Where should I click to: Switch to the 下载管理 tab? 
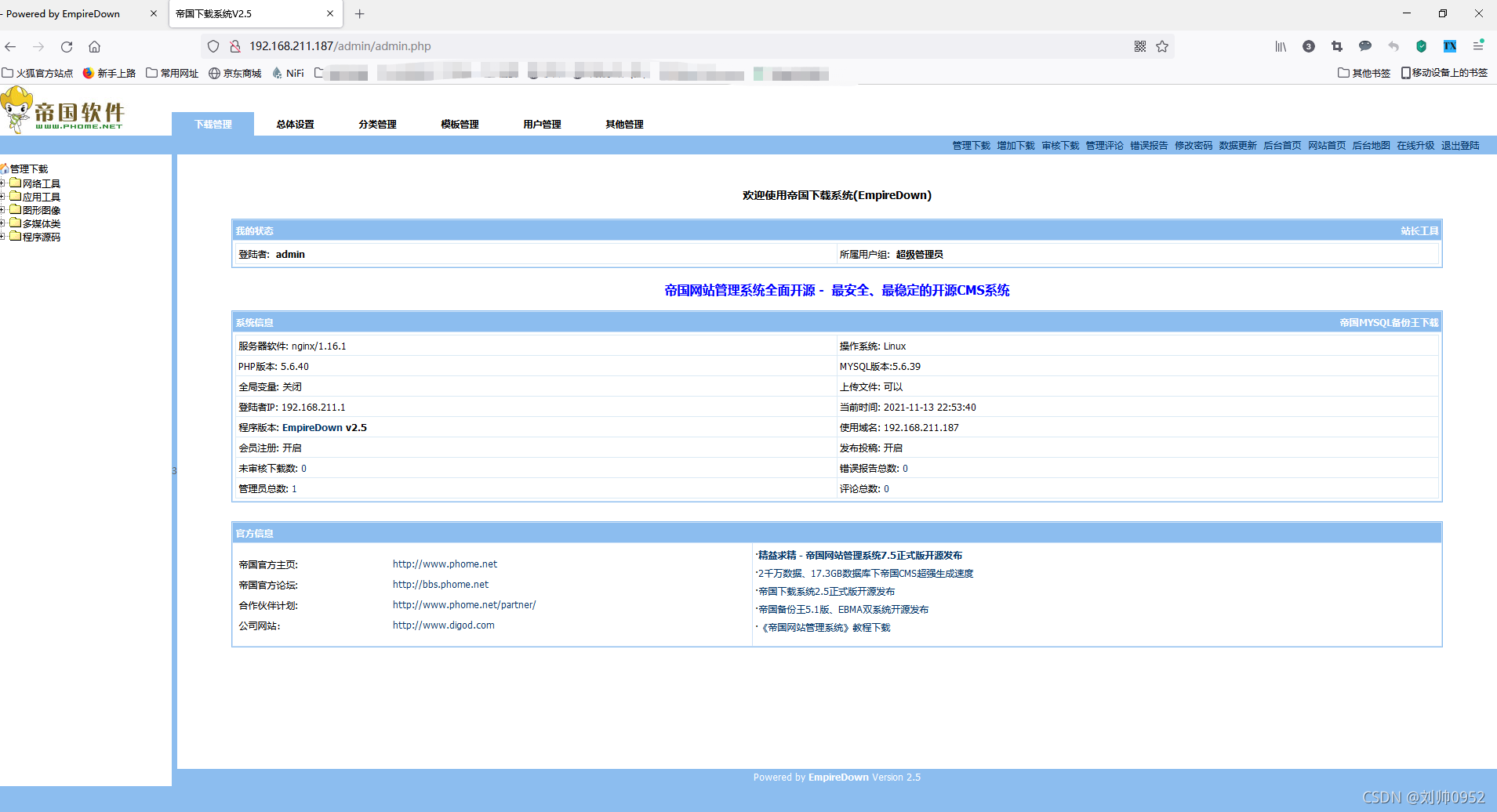tap(213, 124)
